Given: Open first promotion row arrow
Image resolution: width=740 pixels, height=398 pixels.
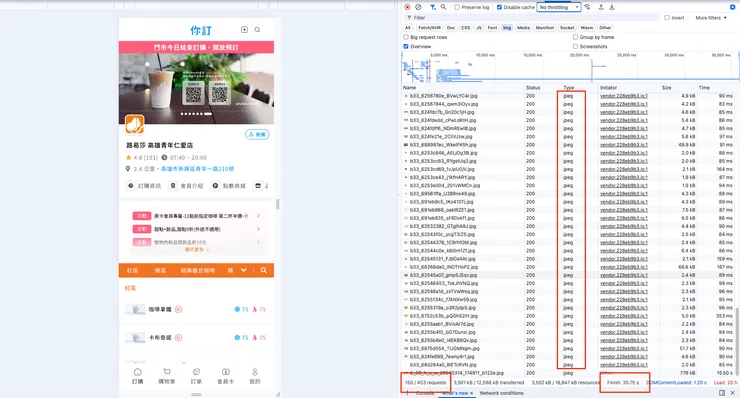Looking at the screenshot, I should click(258, 216).
